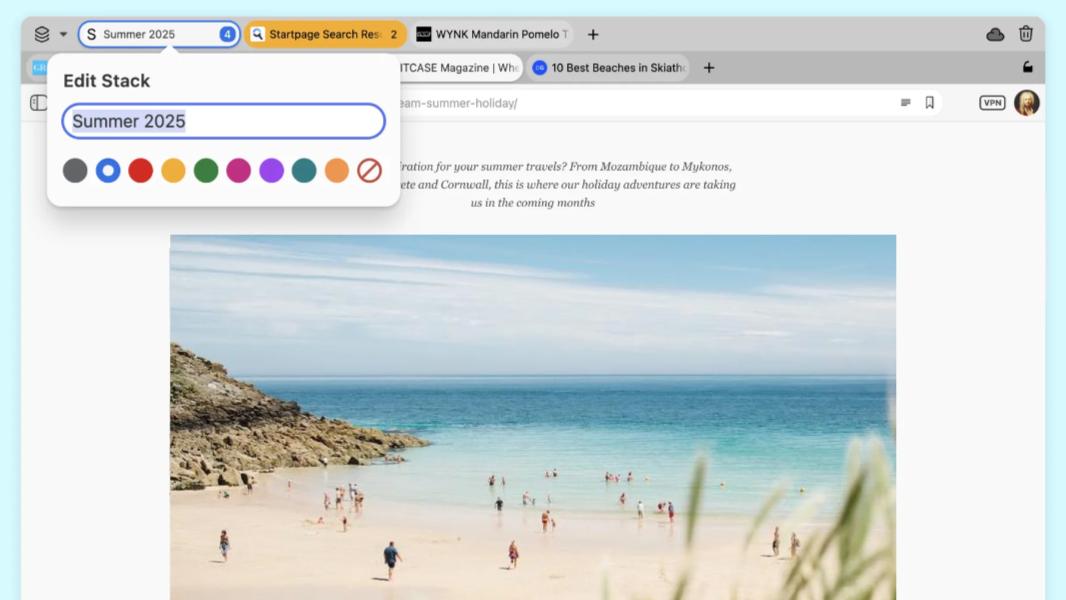Switch to WYNK Mandarin Pomelo tab

[x=492, y=34]
